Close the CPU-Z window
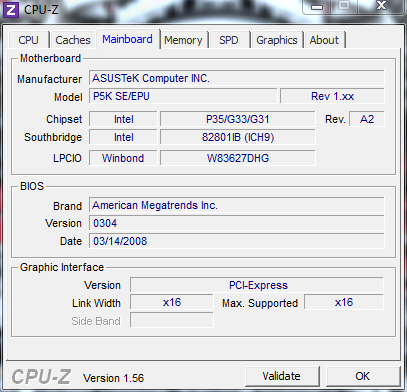Viewport: 407px width, 392px height. click(381, 6)
